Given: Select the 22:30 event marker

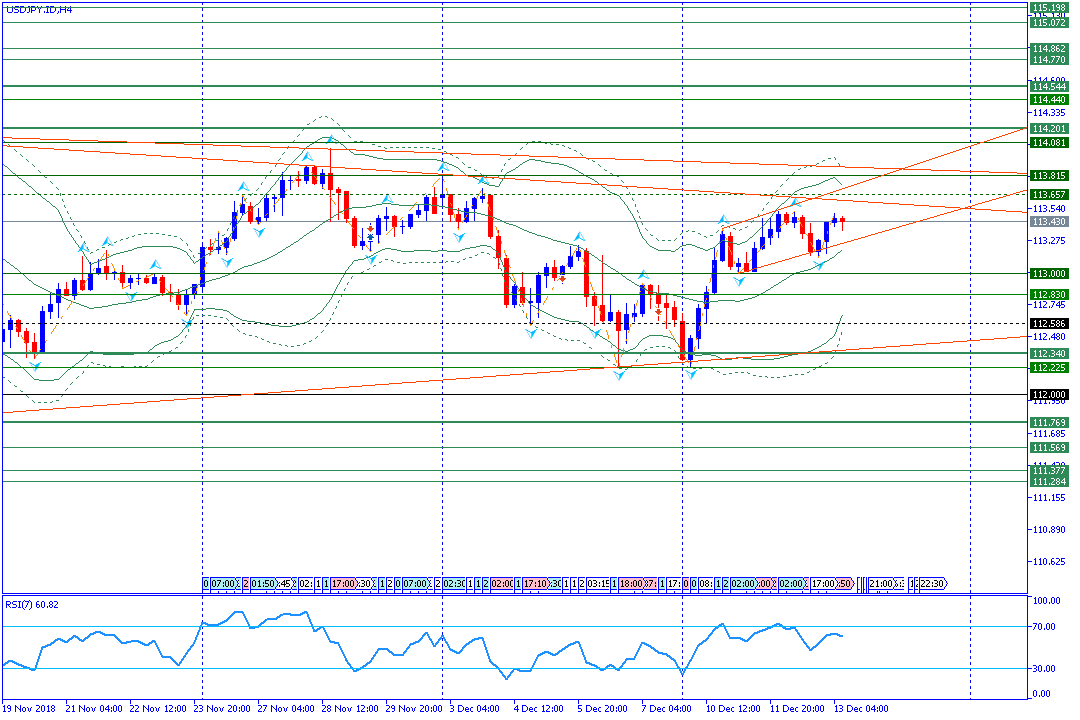Looking at the screenshot, I should [932, 584].
